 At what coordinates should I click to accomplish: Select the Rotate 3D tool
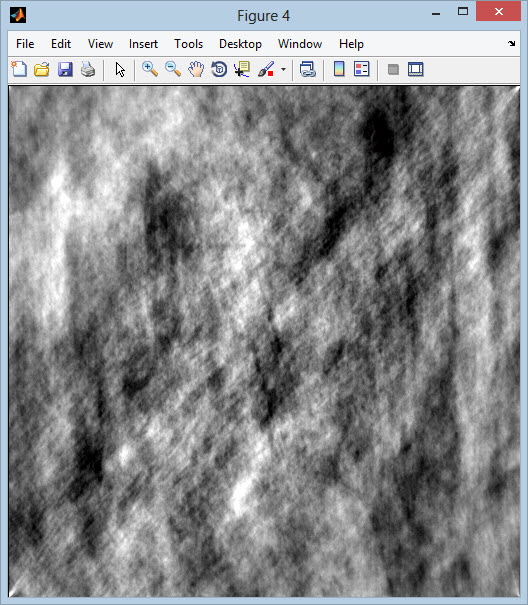[219, 70]
